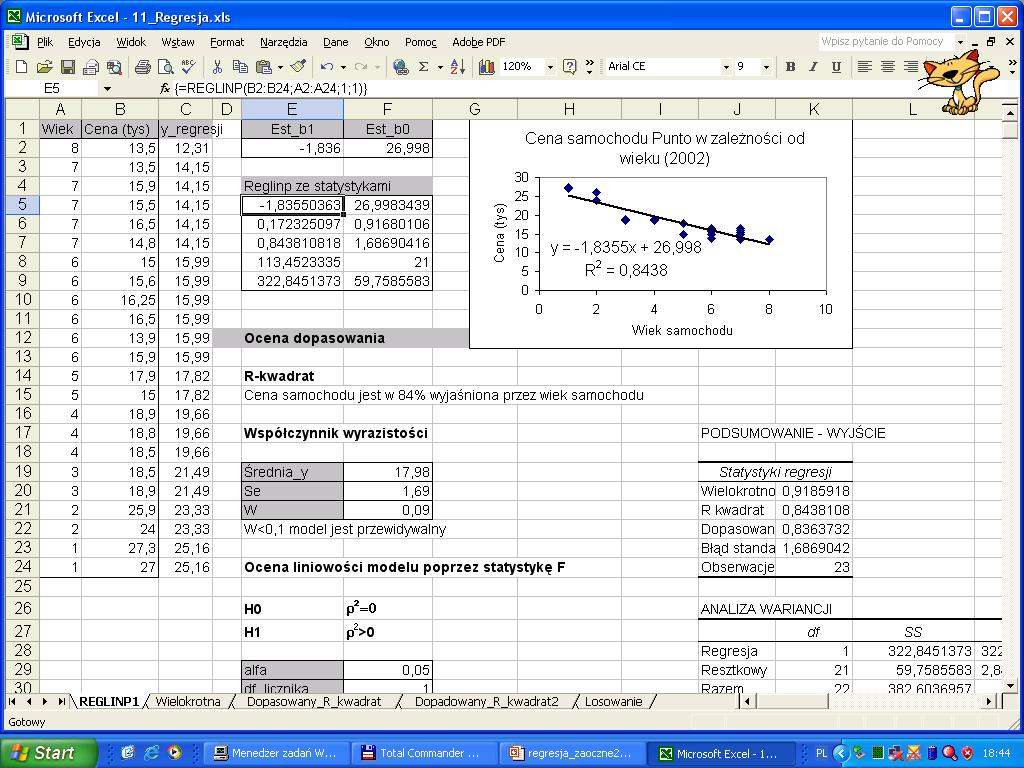The height and width of the screenshot is (768, 1024).
Task: Click the formula bar with the REGLINP formula
Action: [x=588, y=88]
